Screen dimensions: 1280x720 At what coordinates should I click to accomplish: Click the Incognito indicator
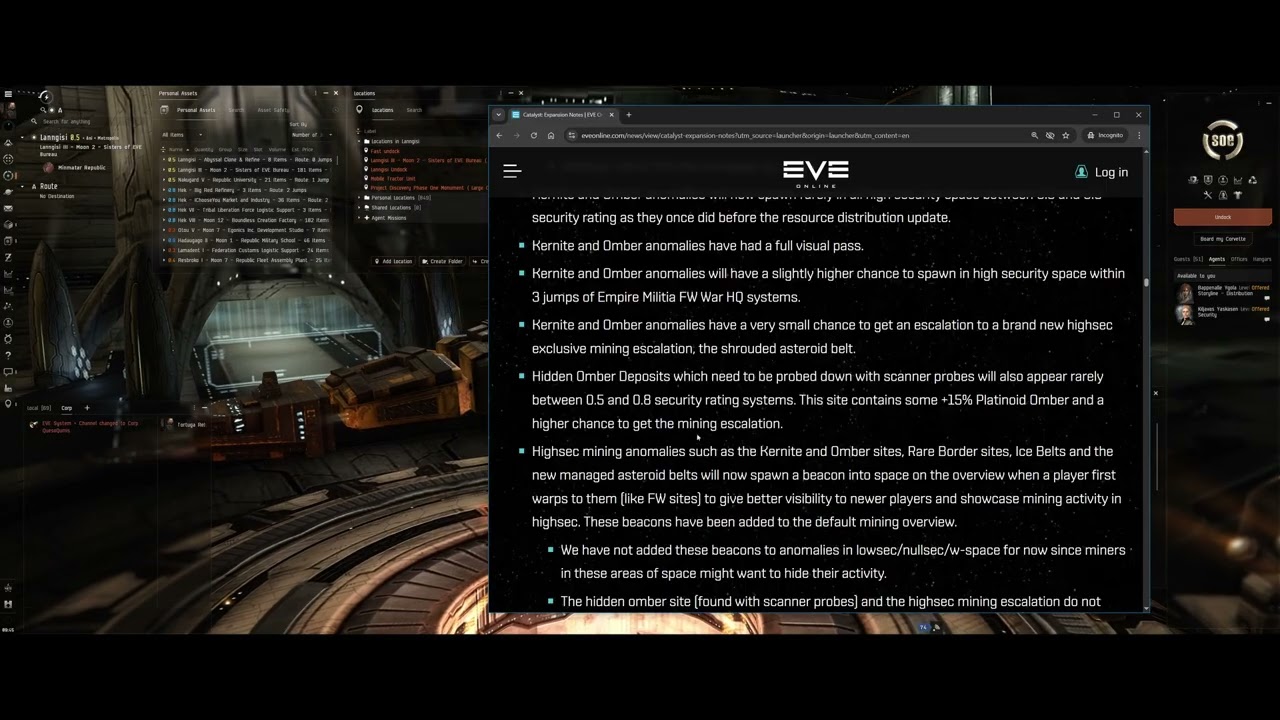tap(1105, 135)
